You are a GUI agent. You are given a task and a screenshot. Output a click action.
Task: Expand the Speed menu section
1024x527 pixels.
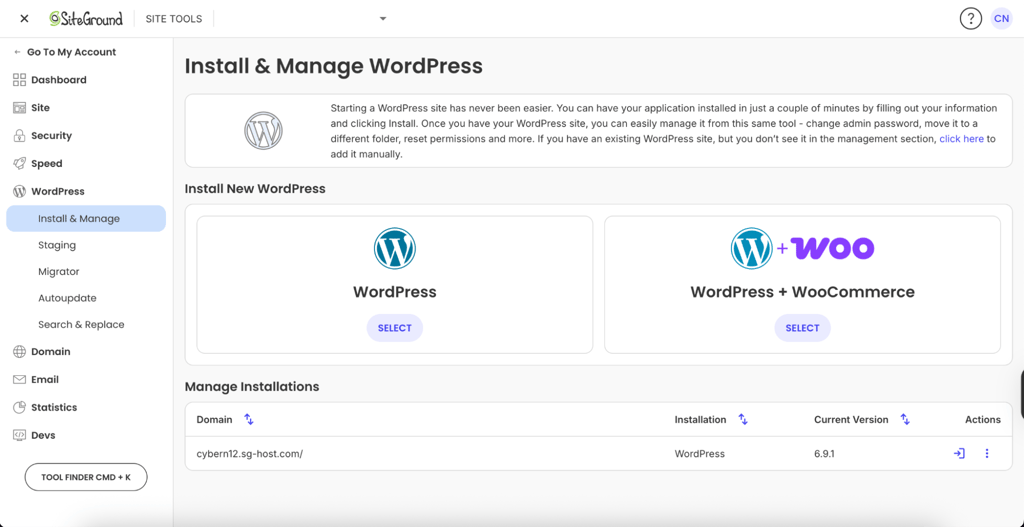pyautogui.click(x=47, y=163)
